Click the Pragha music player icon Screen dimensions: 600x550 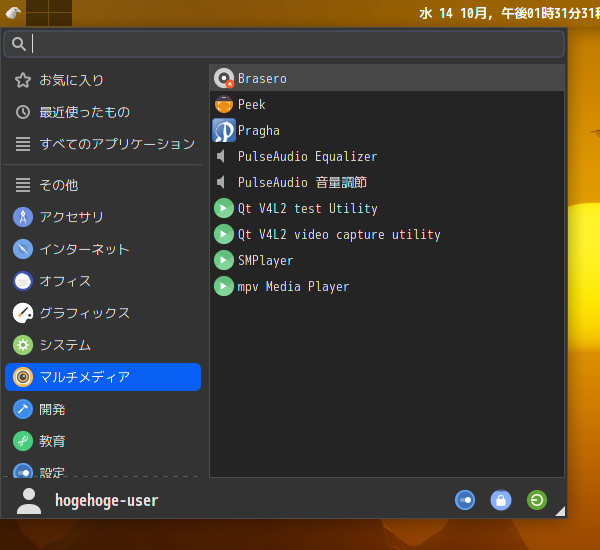coord(224,131)
